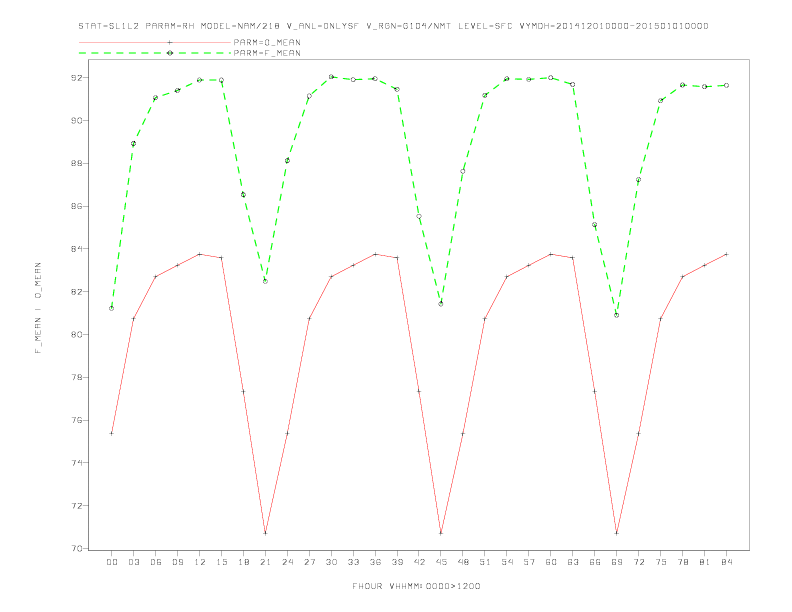Click y-axis tick label 86
The width and height of the screenshot is (792, 612).
tap(76, 206)
